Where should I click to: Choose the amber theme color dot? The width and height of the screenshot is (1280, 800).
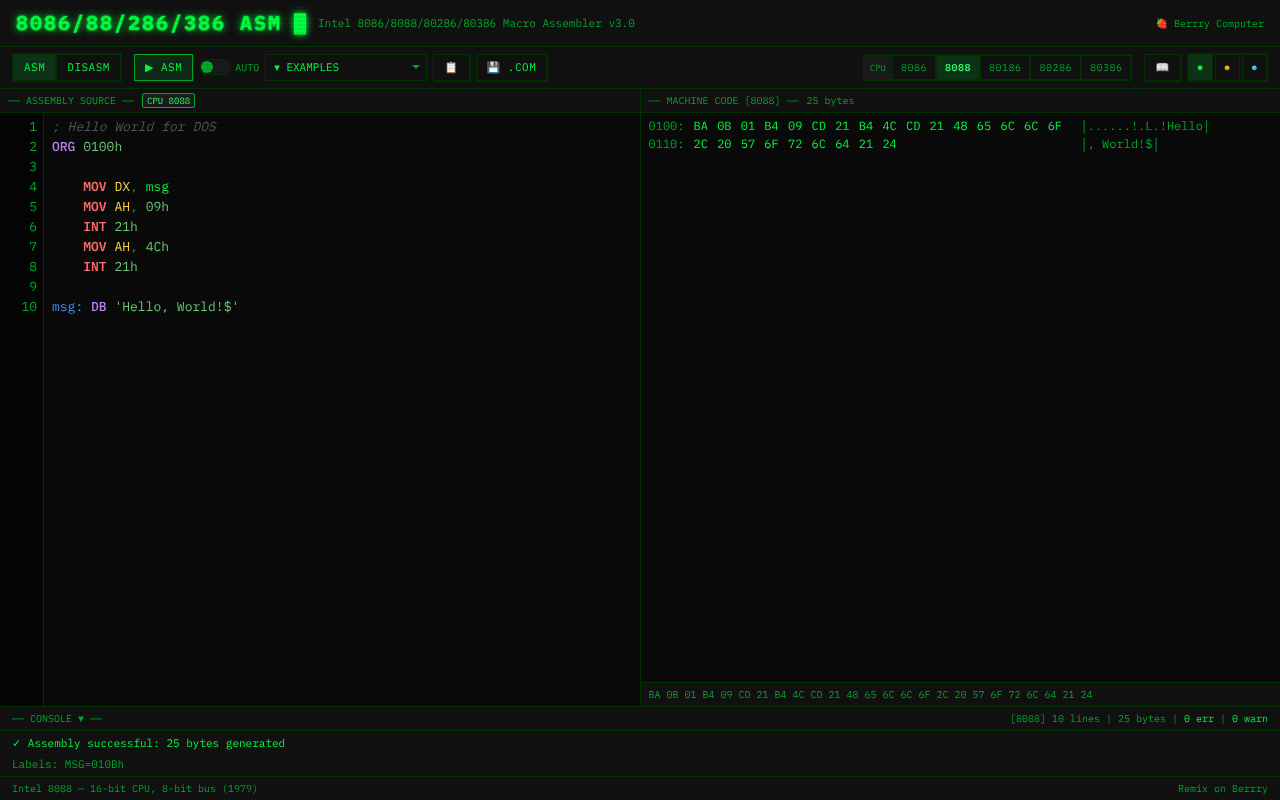pyautogui.click(x=1227, y=68)
